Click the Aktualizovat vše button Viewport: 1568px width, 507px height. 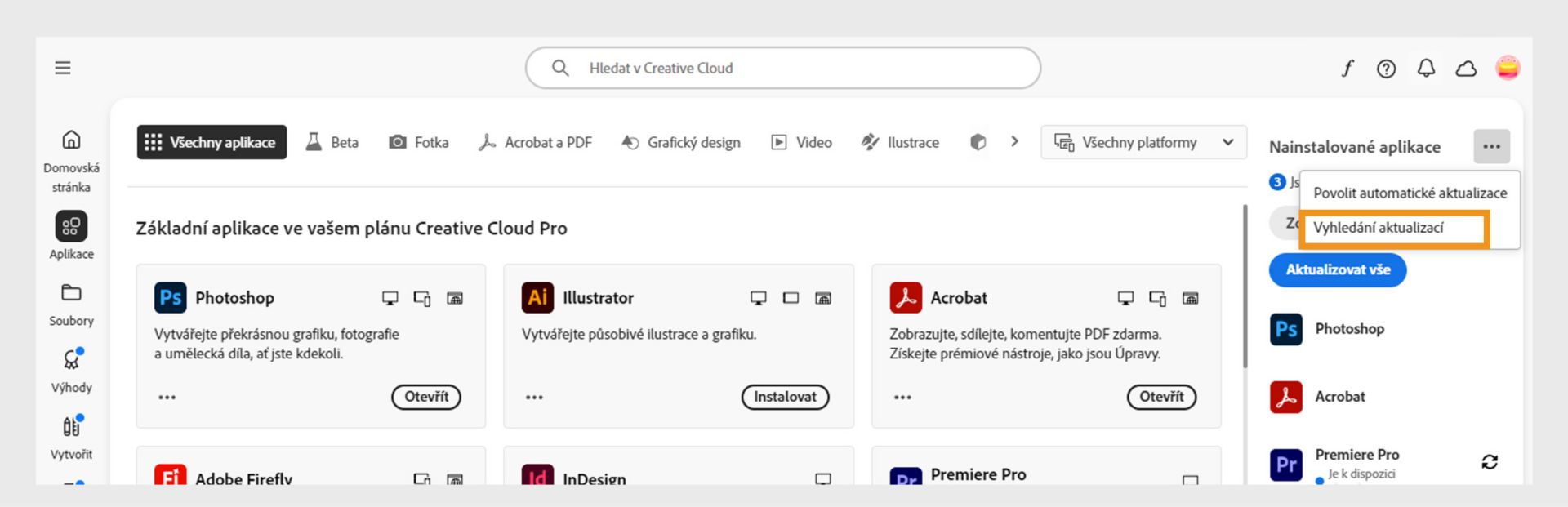pyautogui.click(x=1337, y=269)
